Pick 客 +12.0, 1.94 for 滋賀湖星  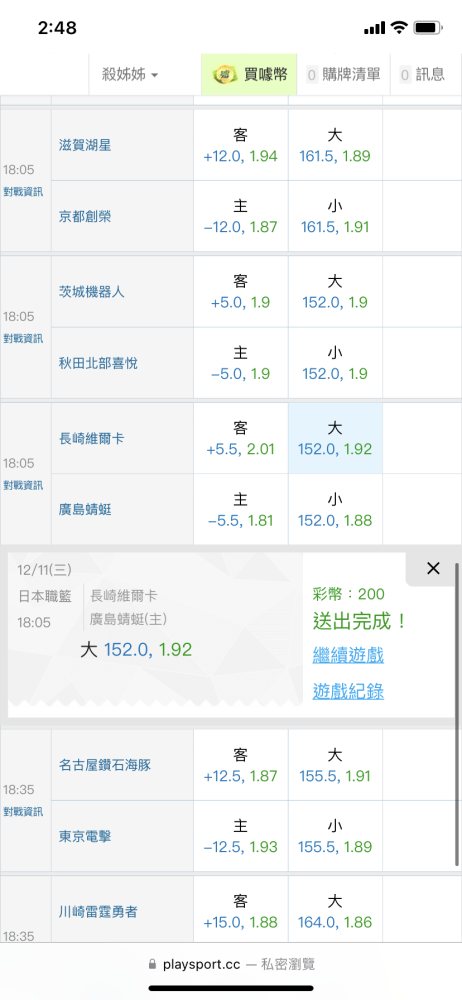240,145
